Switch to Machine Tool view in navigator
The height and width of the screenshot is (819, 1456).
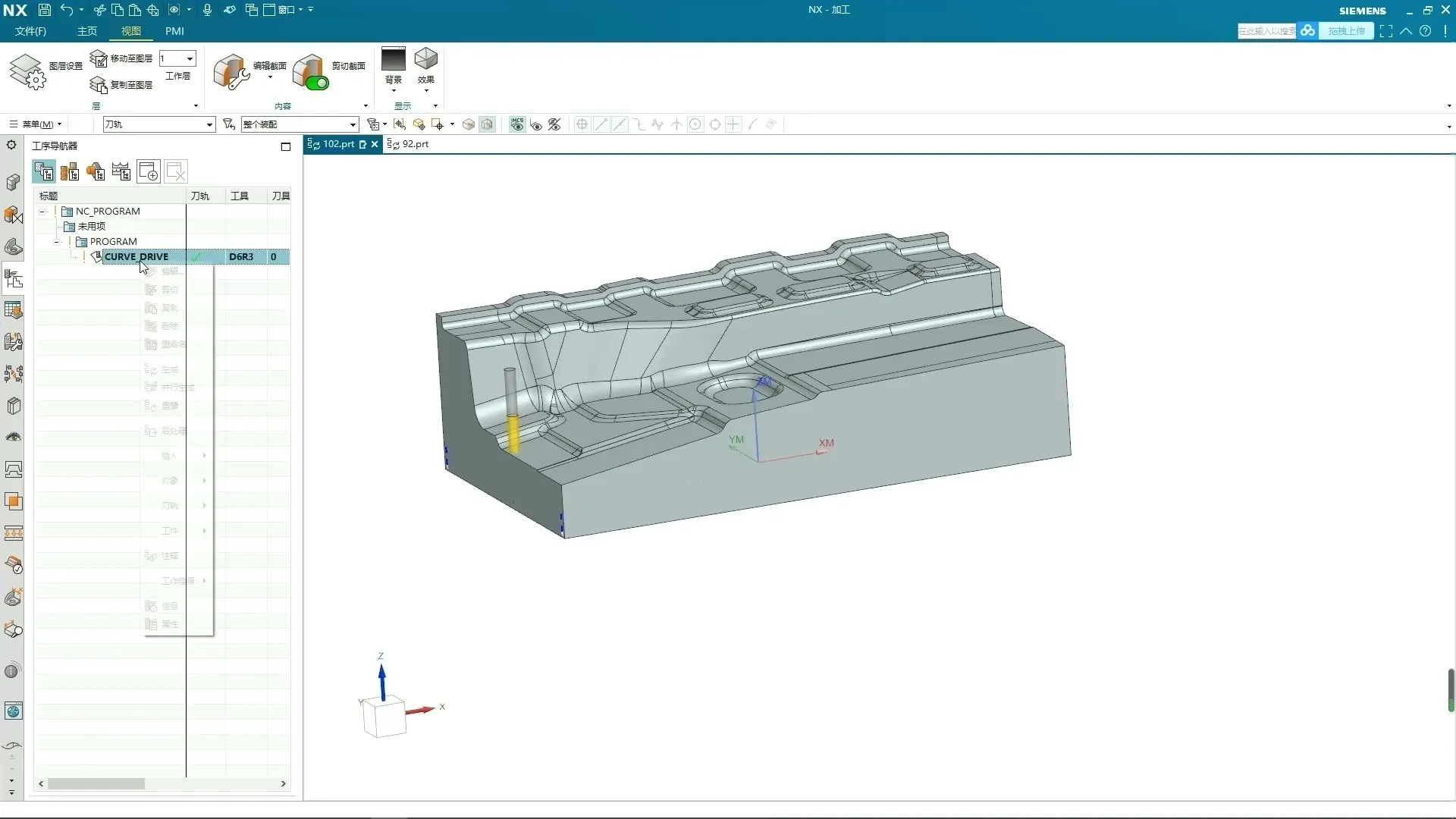[x=70, y=172]
